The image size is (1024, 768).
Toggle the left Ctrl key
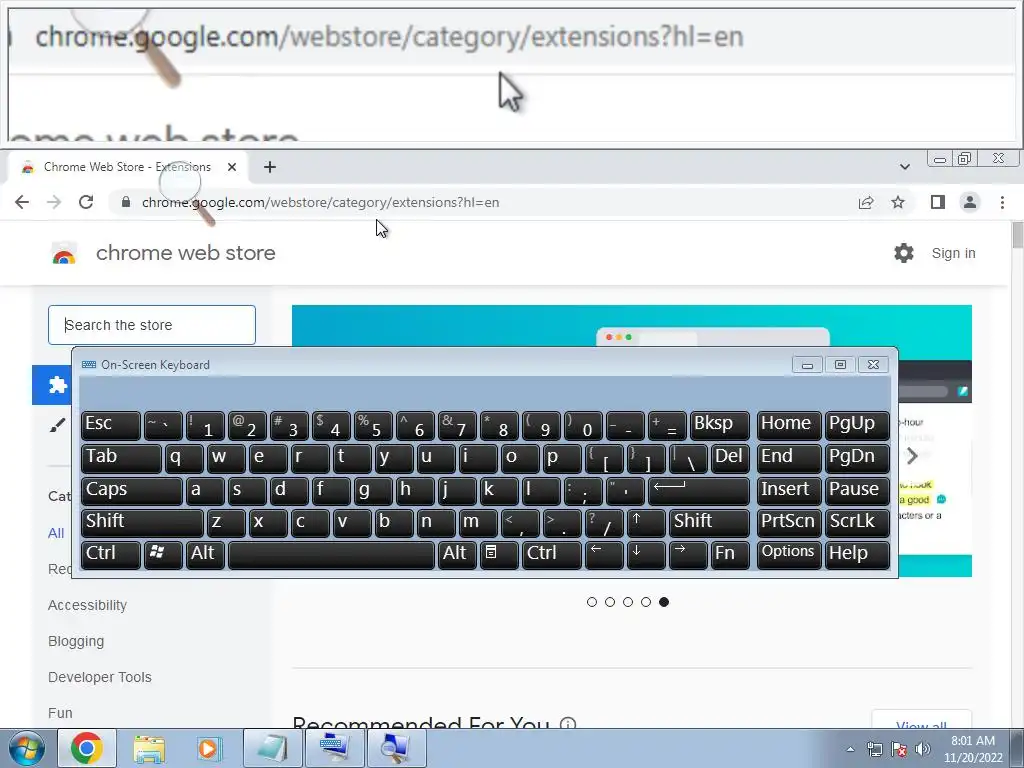point(110,554)
